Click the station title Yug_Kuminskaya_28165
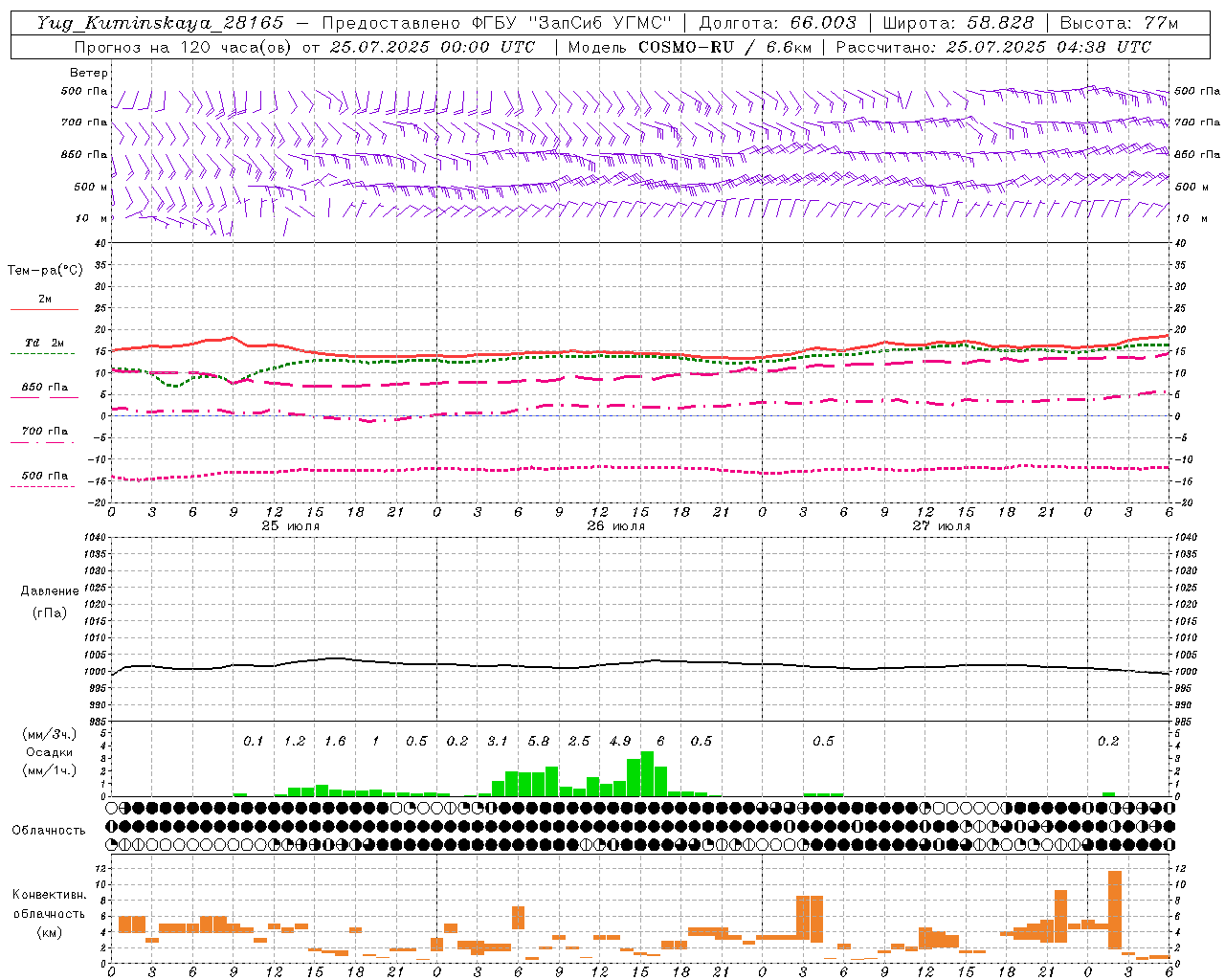Image resolution: width=1225 pixels, height=980 pixels. [161, 23]
